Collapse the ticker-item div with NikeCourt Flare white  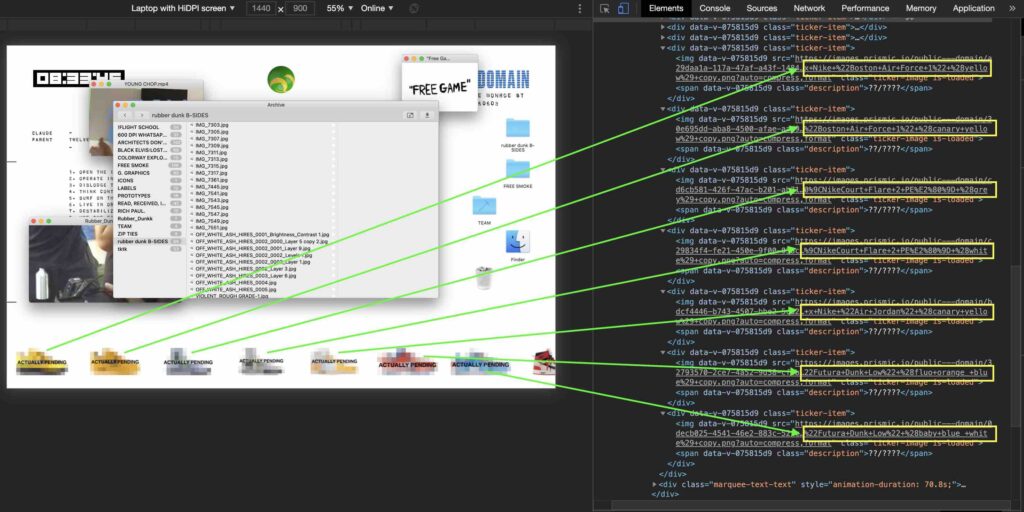tap(664, 230)
